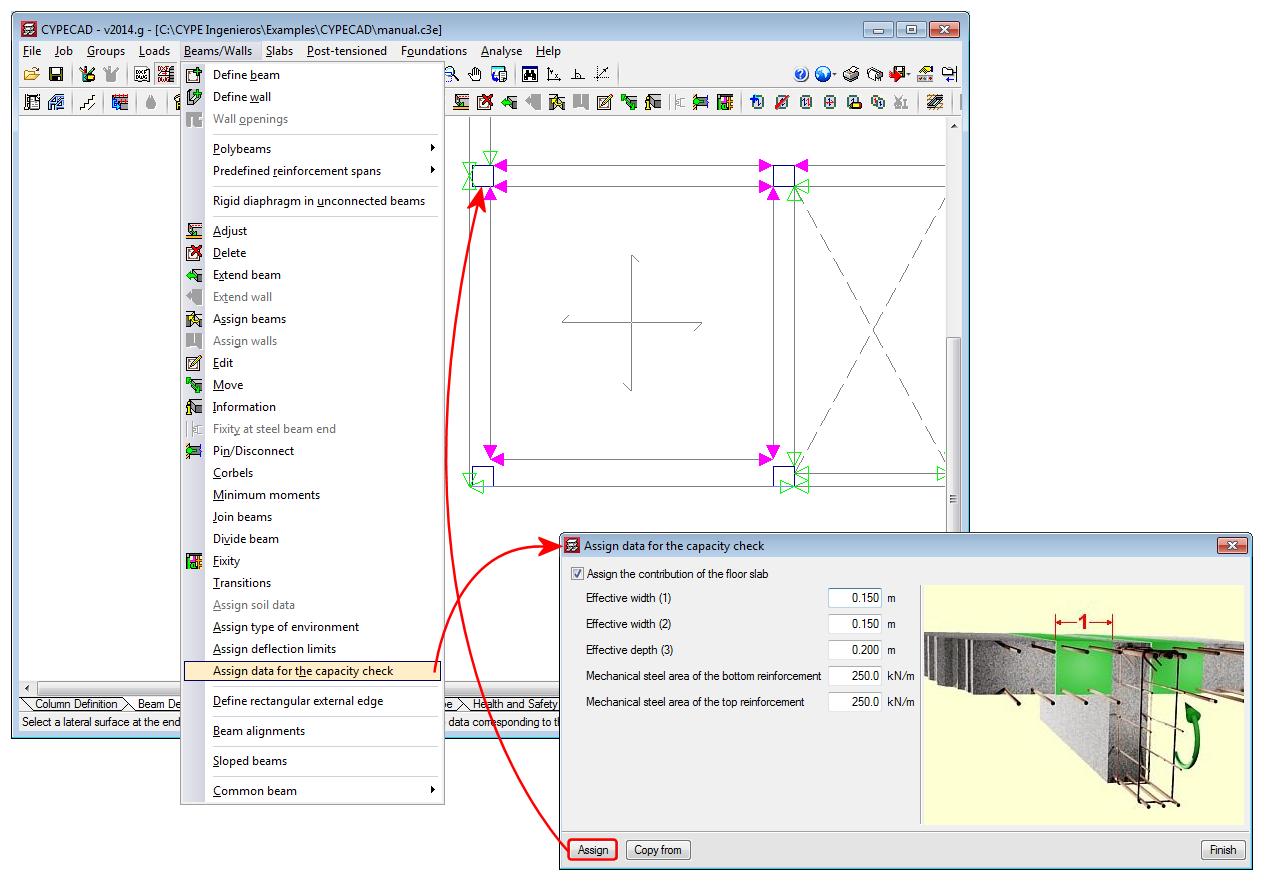Click the blue help question mark icon
The image size is (1271, 895).
coord(801,74)
